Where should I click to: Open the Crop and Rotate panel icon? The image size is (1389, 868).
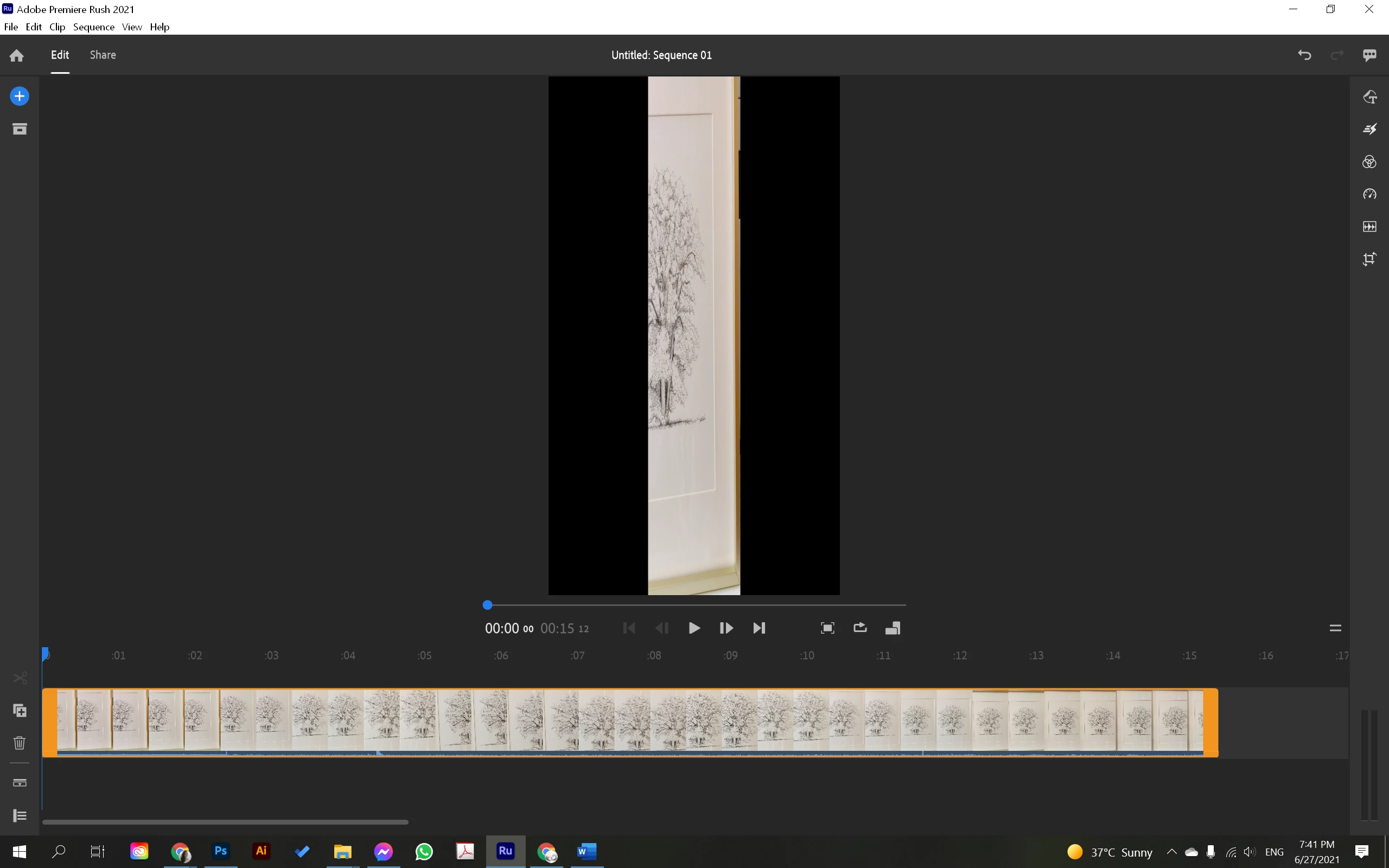coord(1370,259)
